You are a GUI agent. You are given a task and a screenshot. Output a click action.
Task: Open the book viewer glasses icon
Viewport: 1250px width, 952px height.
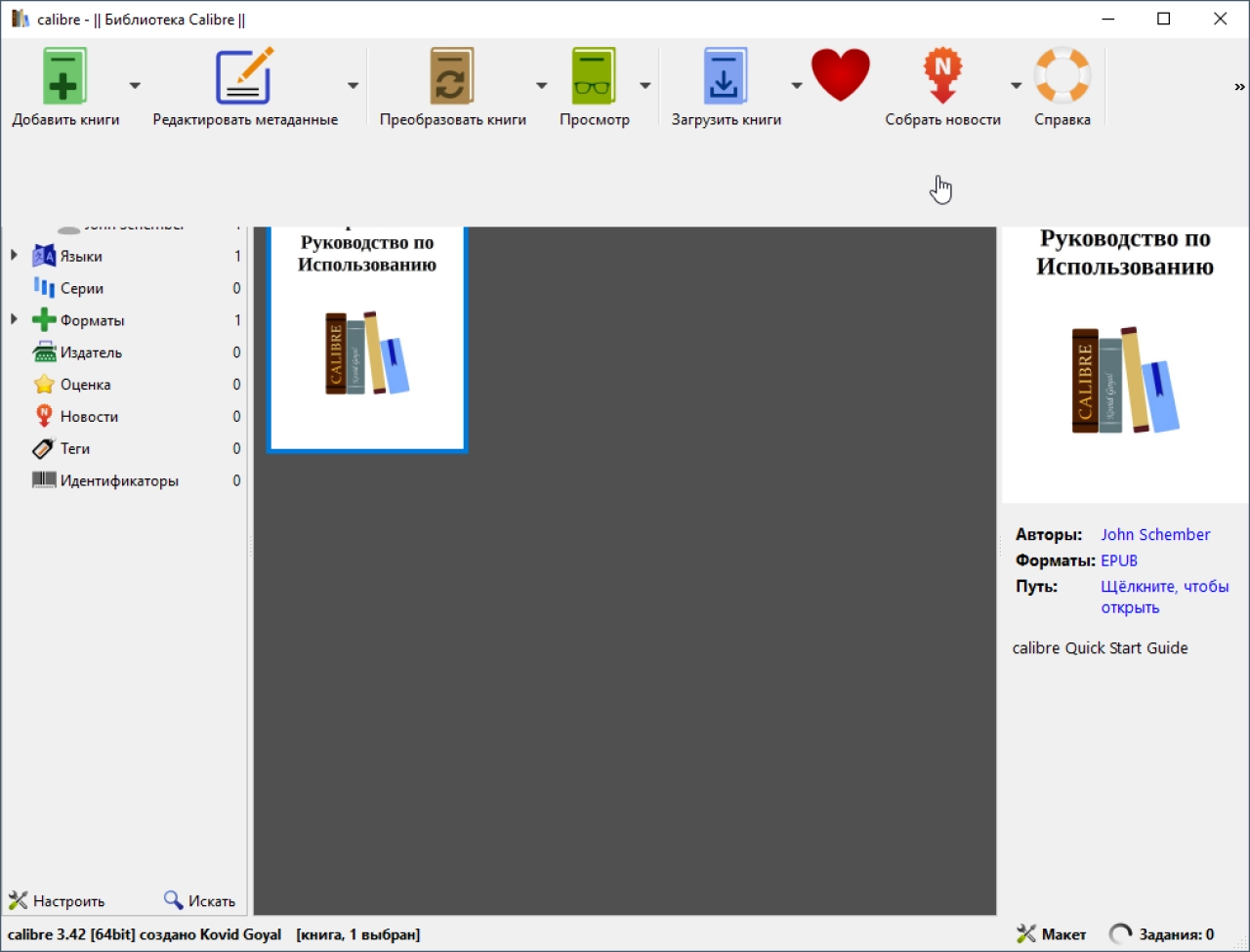[x=594, y=76]
